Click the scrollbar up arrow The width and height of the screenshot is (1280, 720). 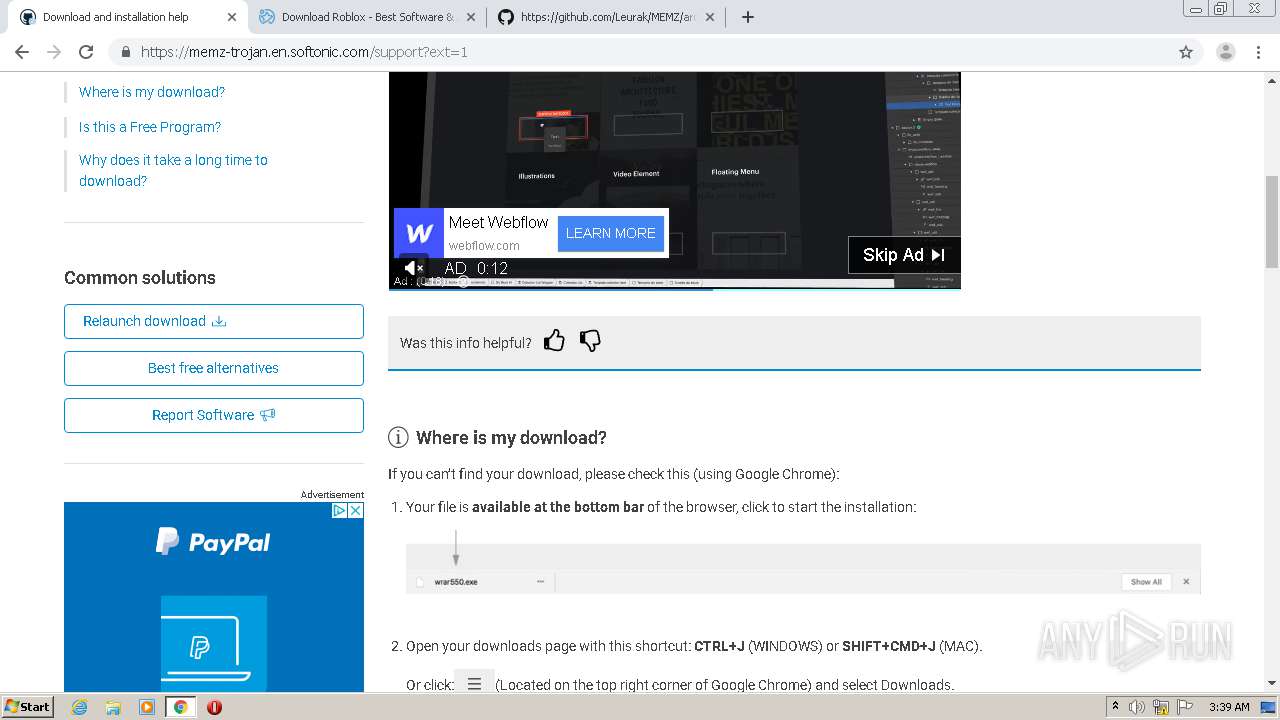coord(1272,79)
